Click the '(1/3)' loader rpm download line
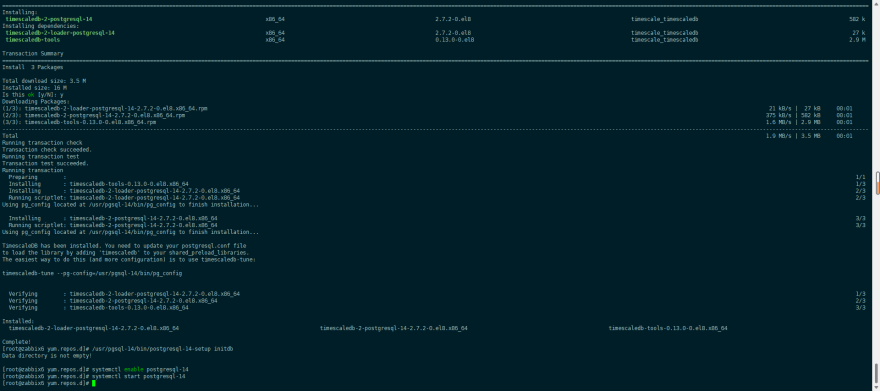 click(x=105, y=108)
